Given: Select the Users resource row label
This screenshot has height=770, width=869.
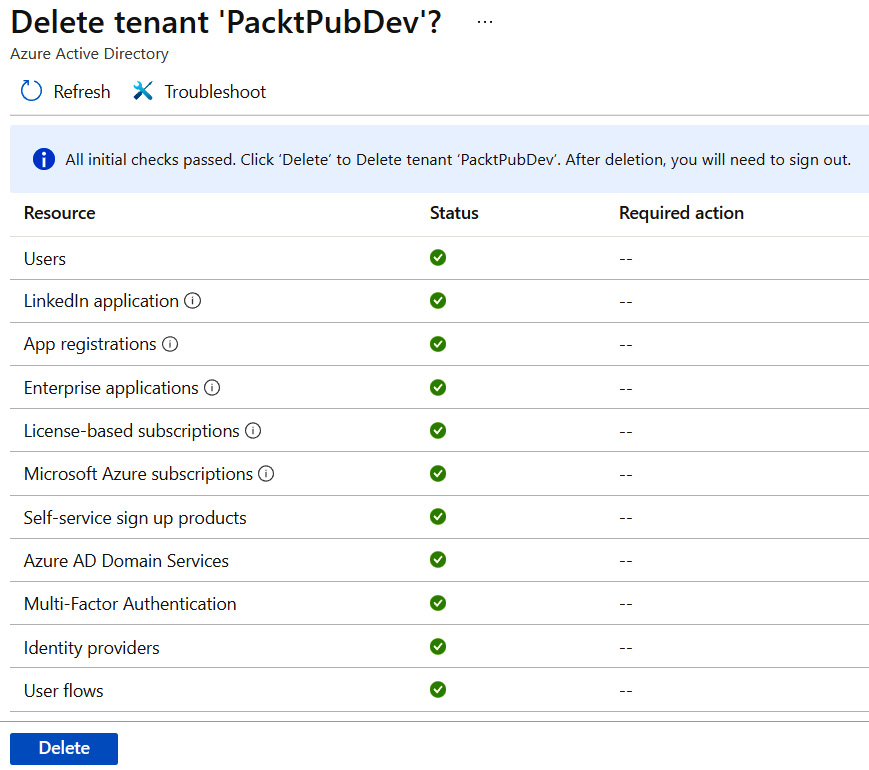Looking at the screenshot, I should (45, 259).
